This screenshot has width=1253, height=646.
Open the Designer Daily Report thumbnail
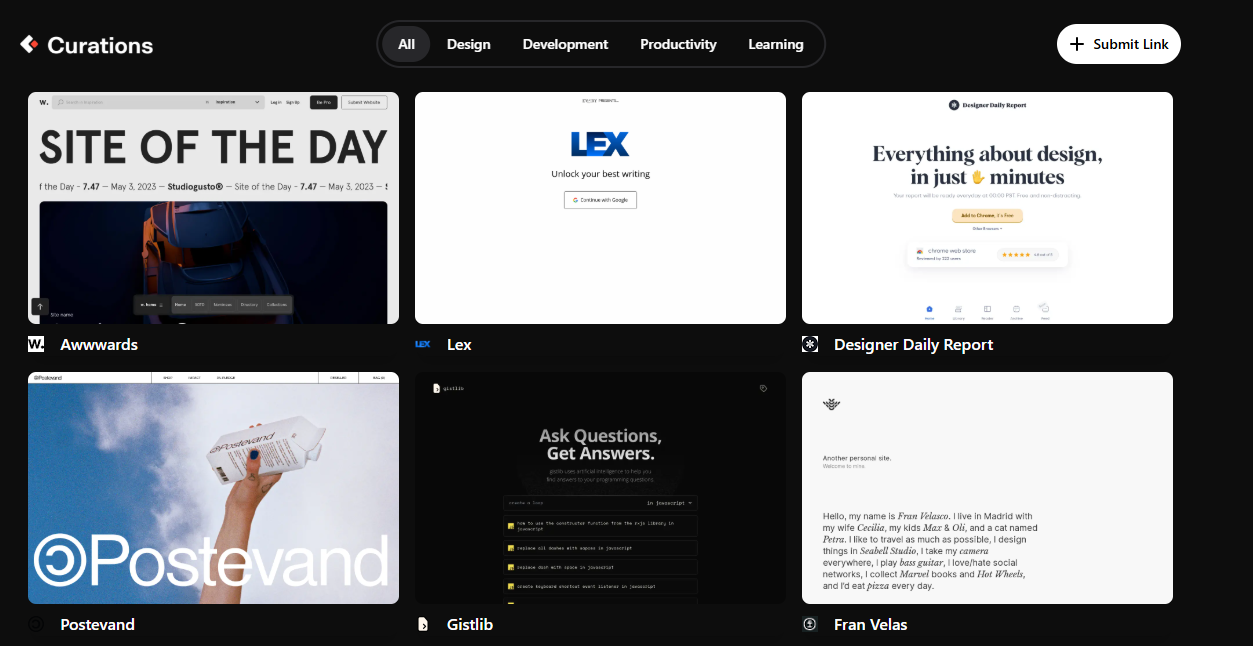tap(987, 208)
